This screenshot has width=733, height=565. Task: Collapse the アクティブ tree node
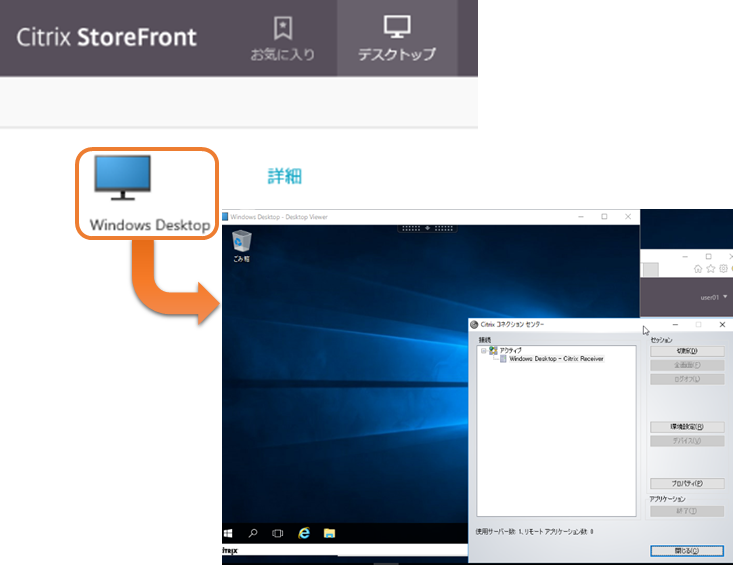(483, 350)
